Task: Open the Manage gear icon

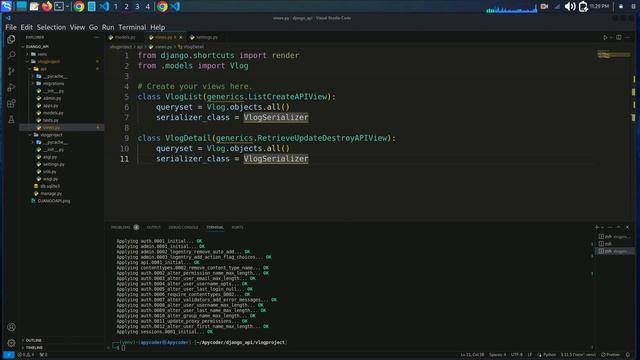Action: (11, 343)
